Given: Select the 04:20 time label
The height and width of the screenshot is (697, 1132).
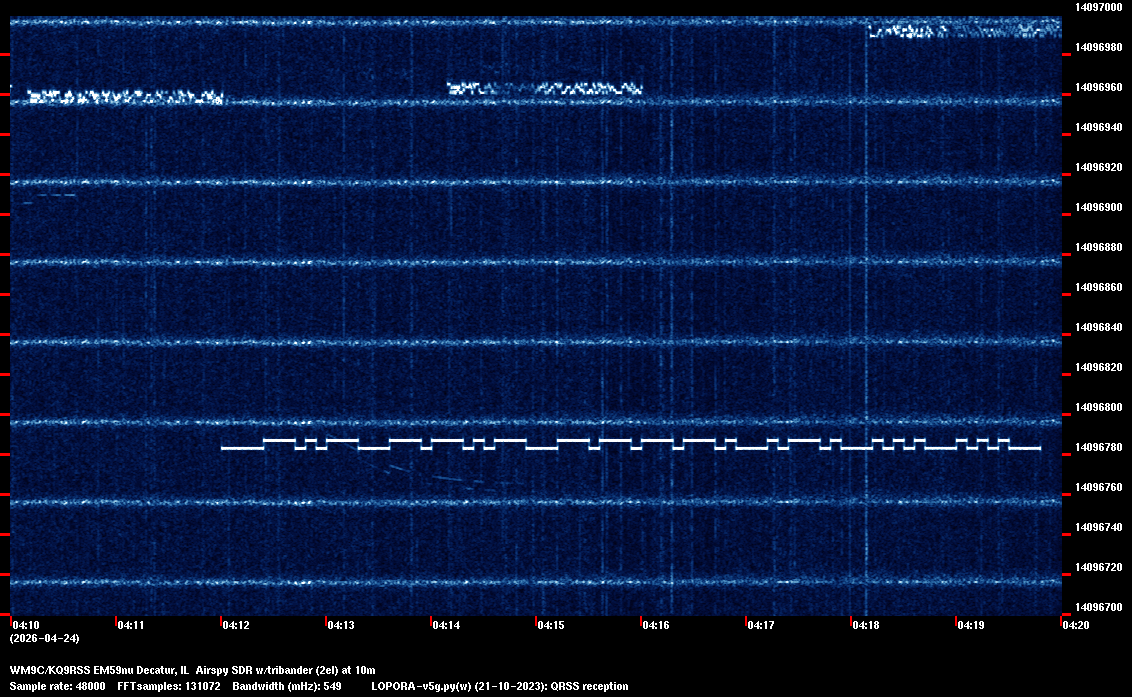Looking at the screenshot, I should 1076,626.
